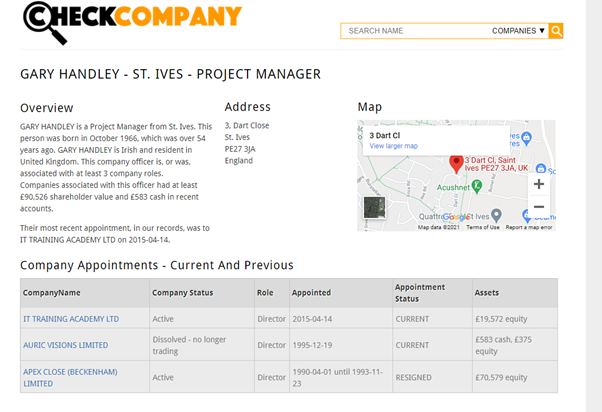This screenshot has width=602, height=412.
Task: Open AURIC VISIONS LIMITED company link
Action: tap(66, 345)
